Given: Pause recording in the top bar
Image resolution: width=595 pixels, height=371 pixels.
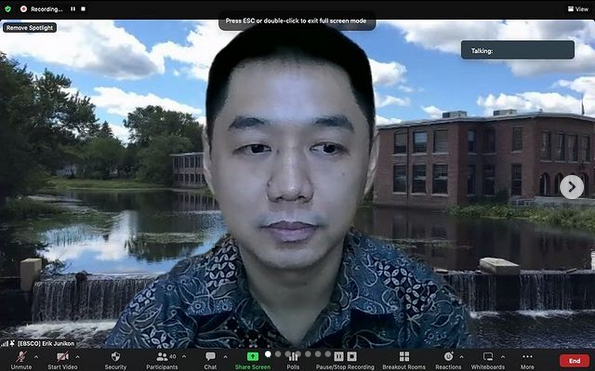Looking at the screenshot, I should (x=73, y=9).
